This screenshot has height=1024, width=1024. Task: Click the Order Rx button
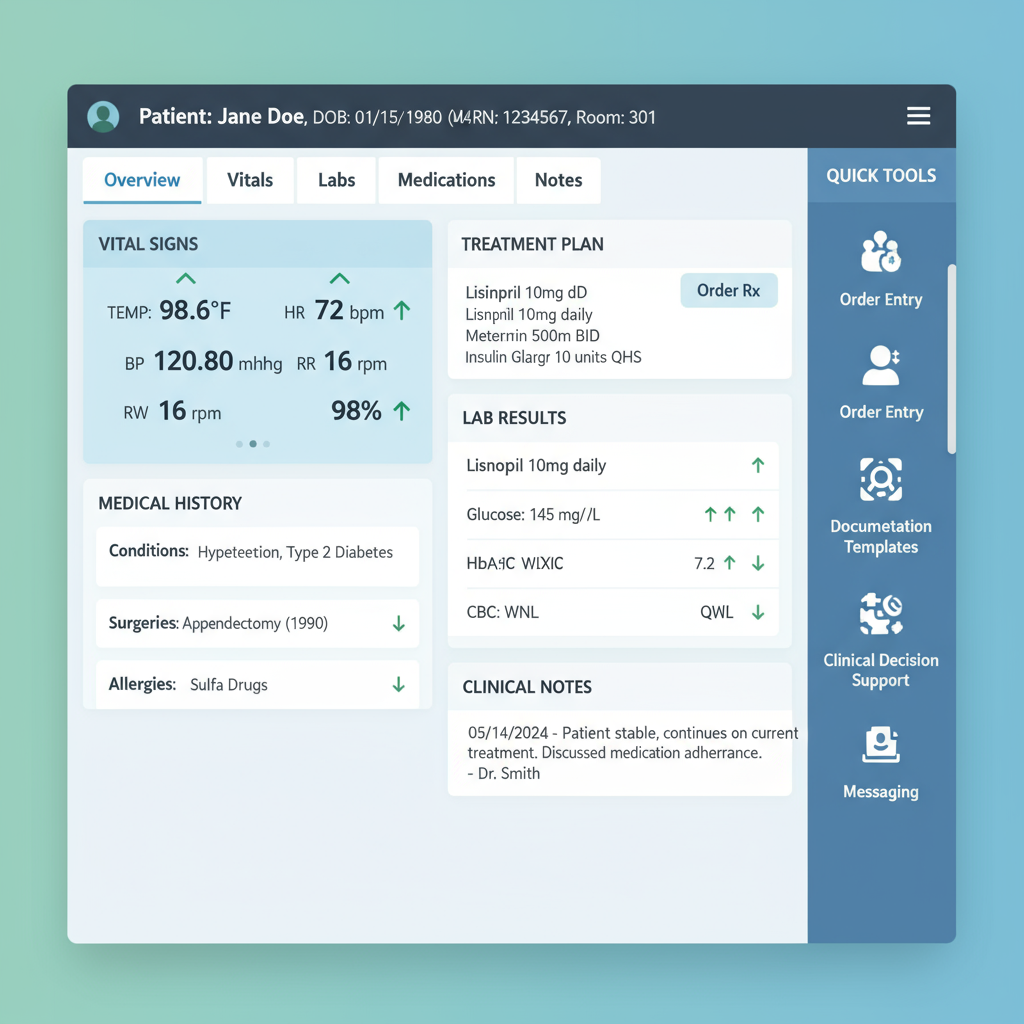click(x=729, y=290)
